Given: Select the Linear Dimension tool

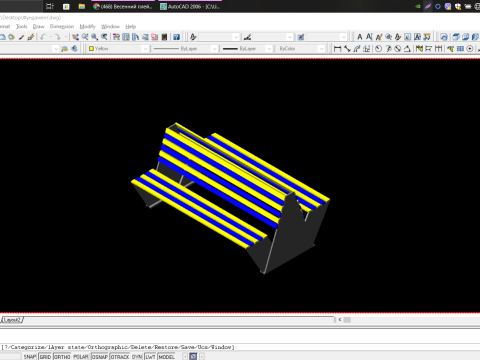Looking at the screenshot, I should tap(337, 49).
